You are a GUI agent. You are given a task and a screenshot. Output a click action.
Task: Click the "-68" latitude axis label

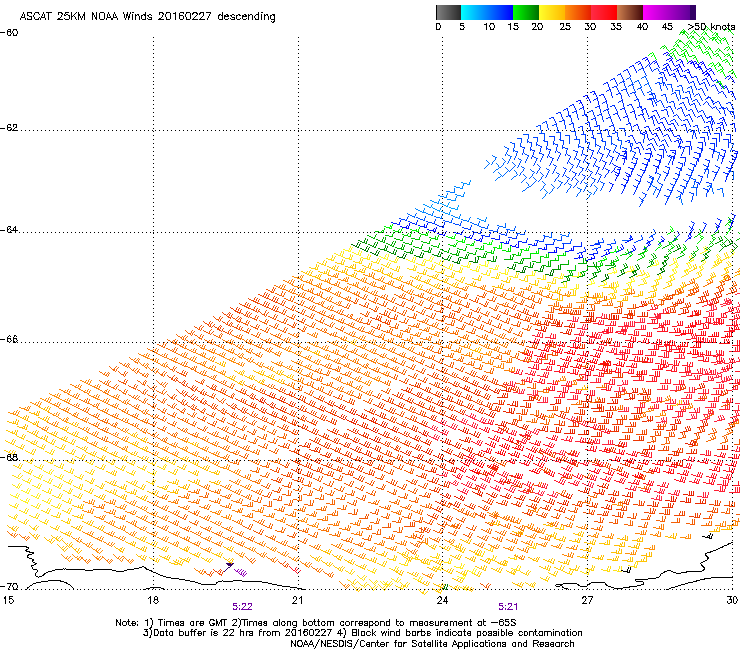(9, 457)
